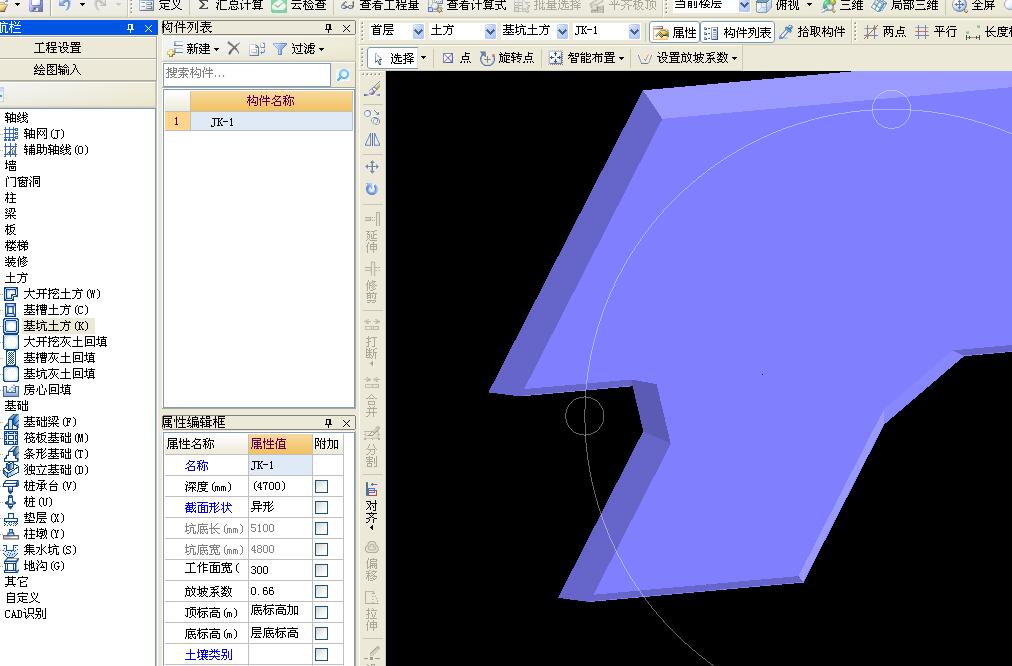This screenshot has height=666, width=1012.
Task: Open 房心回填 icon
Action: point(11,390)
